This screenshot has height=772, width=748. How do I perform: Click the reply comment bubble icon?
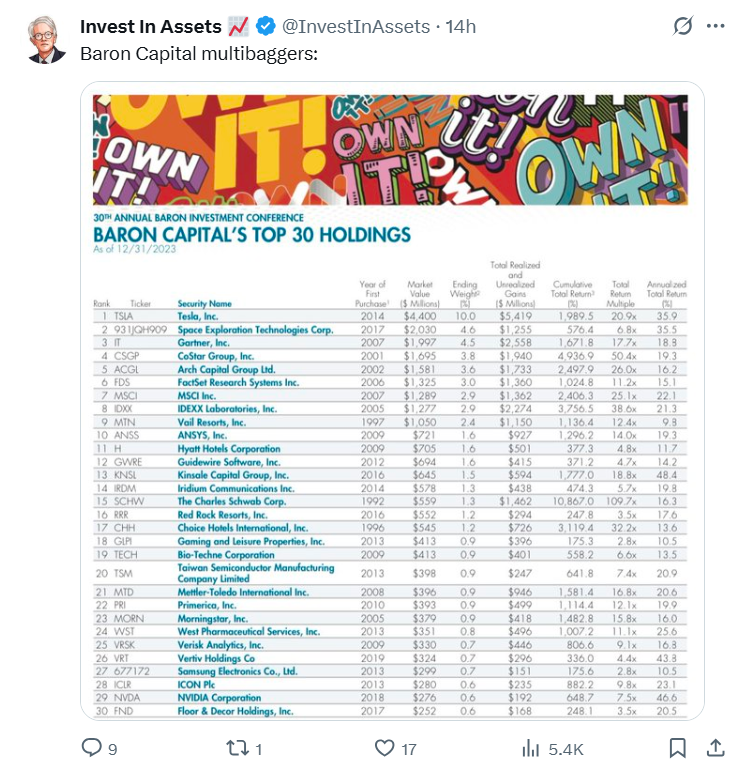[x=91, y=747]
